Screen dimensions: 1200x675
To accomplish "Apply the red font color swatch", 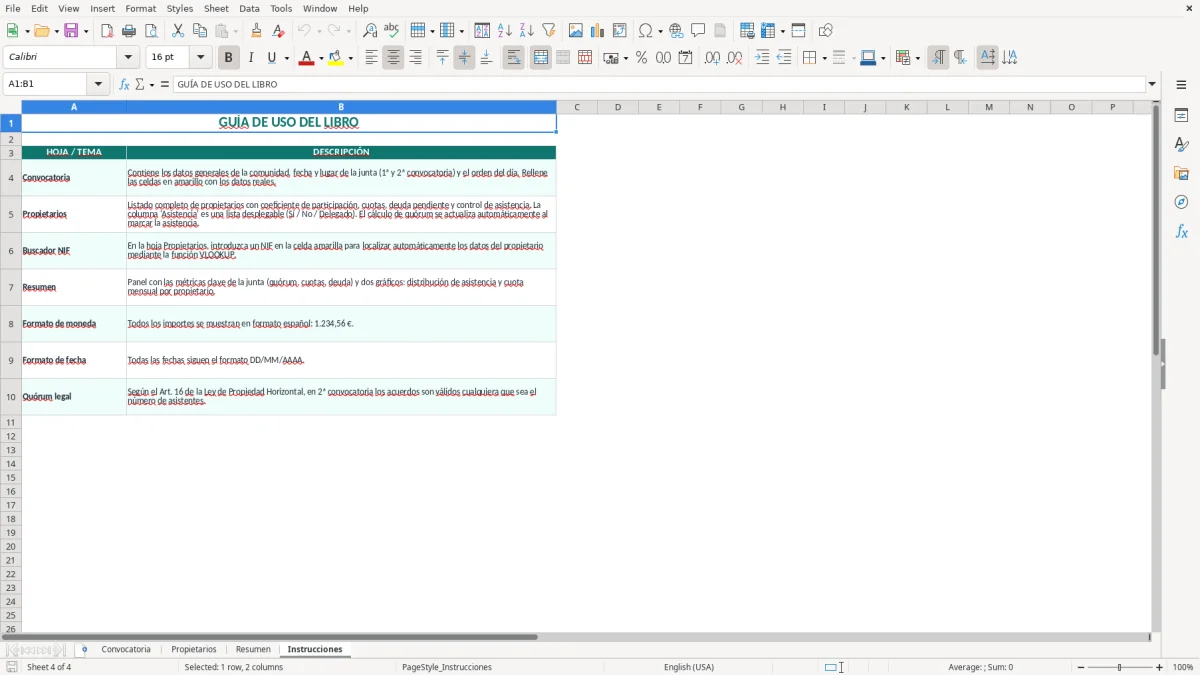I will (306, 58).
